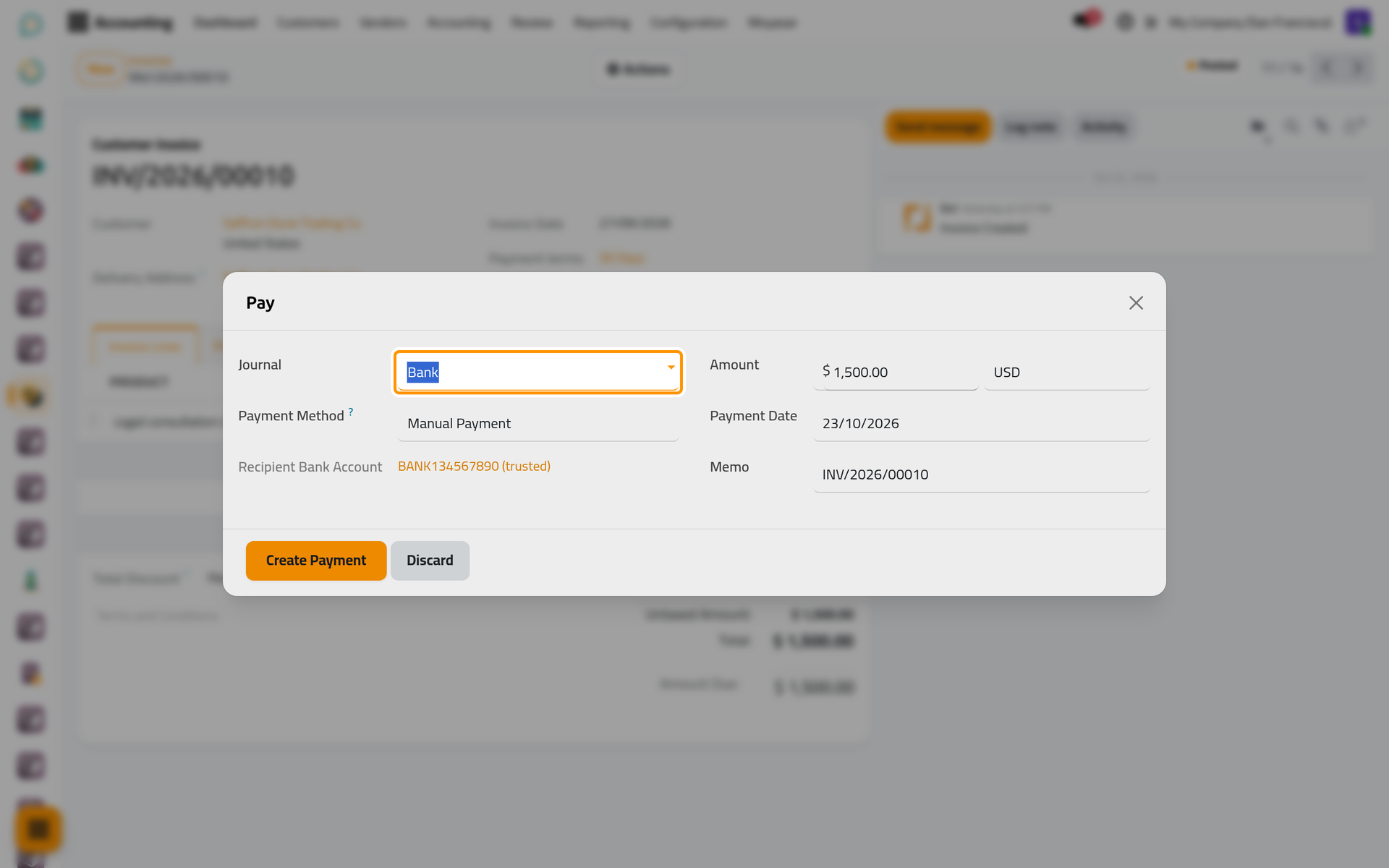Click the Discard button

[430, 561]
